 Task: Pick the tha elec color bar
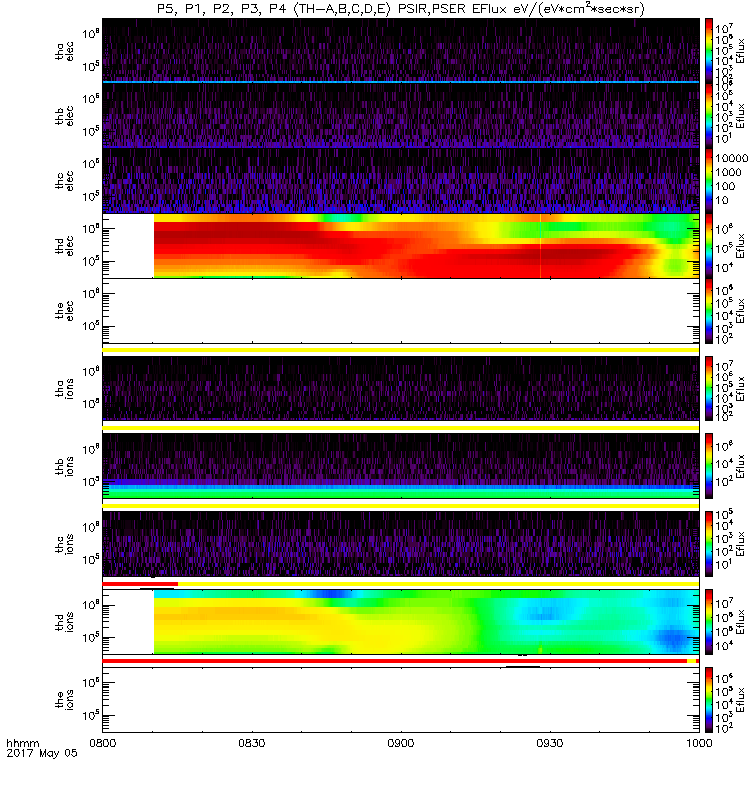click(709, 51)
